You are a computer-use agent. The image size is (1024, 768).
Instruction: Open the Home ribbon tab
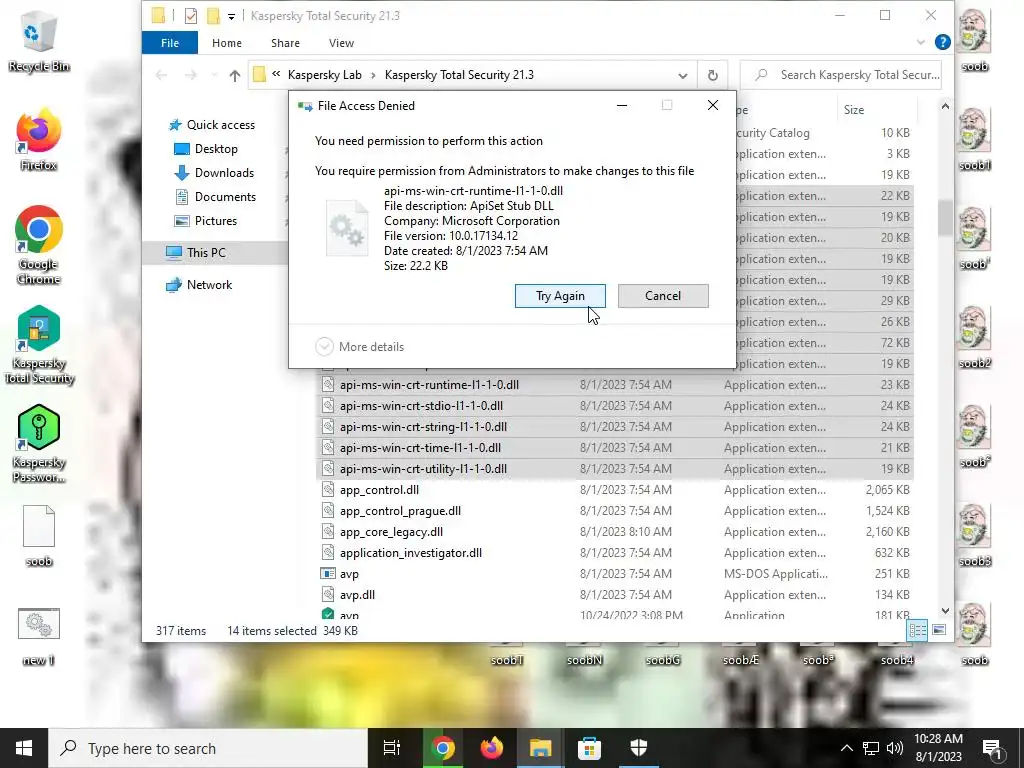227,43
